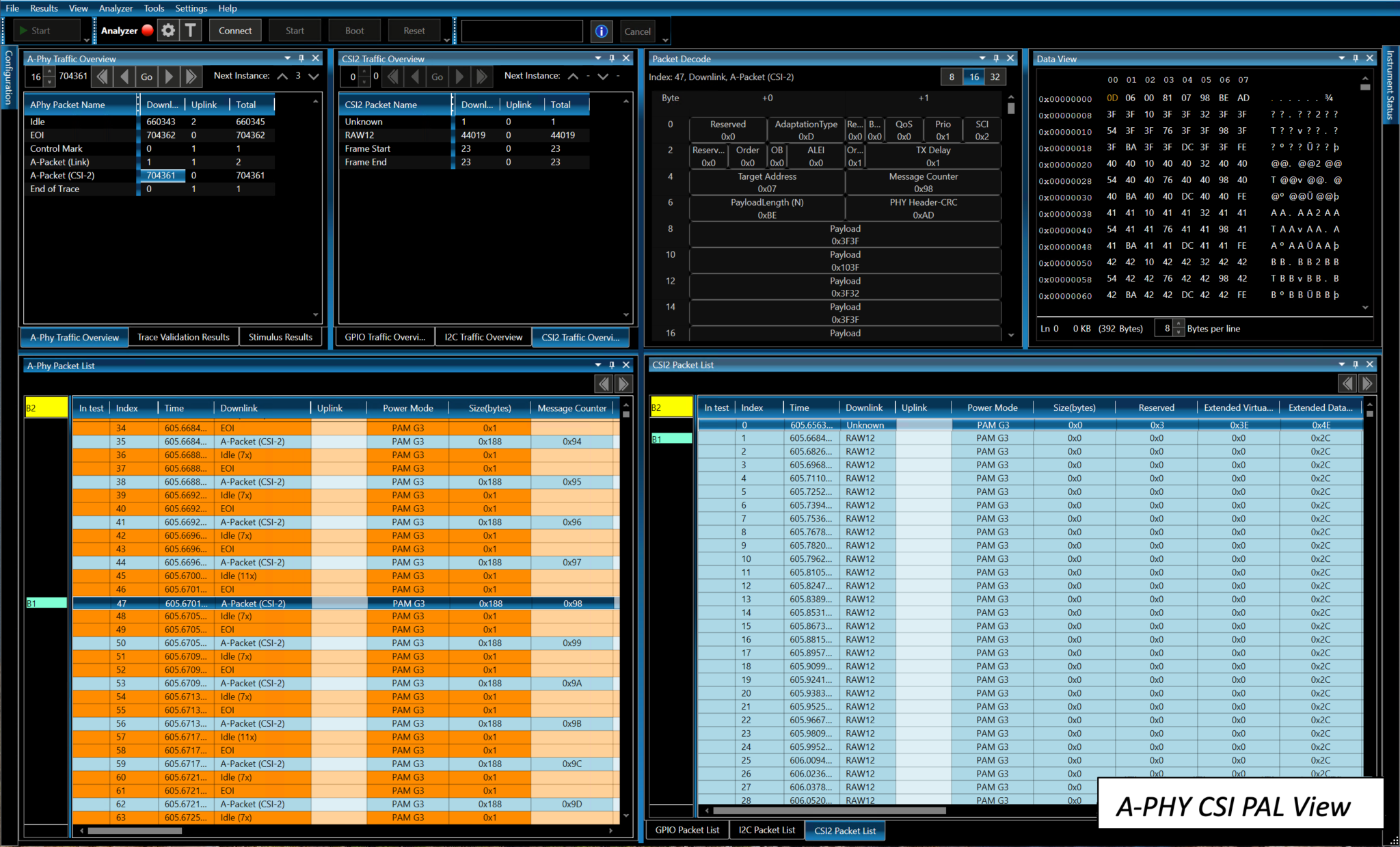Switch Packet Decode to 8-byte view

coord(952,77)
